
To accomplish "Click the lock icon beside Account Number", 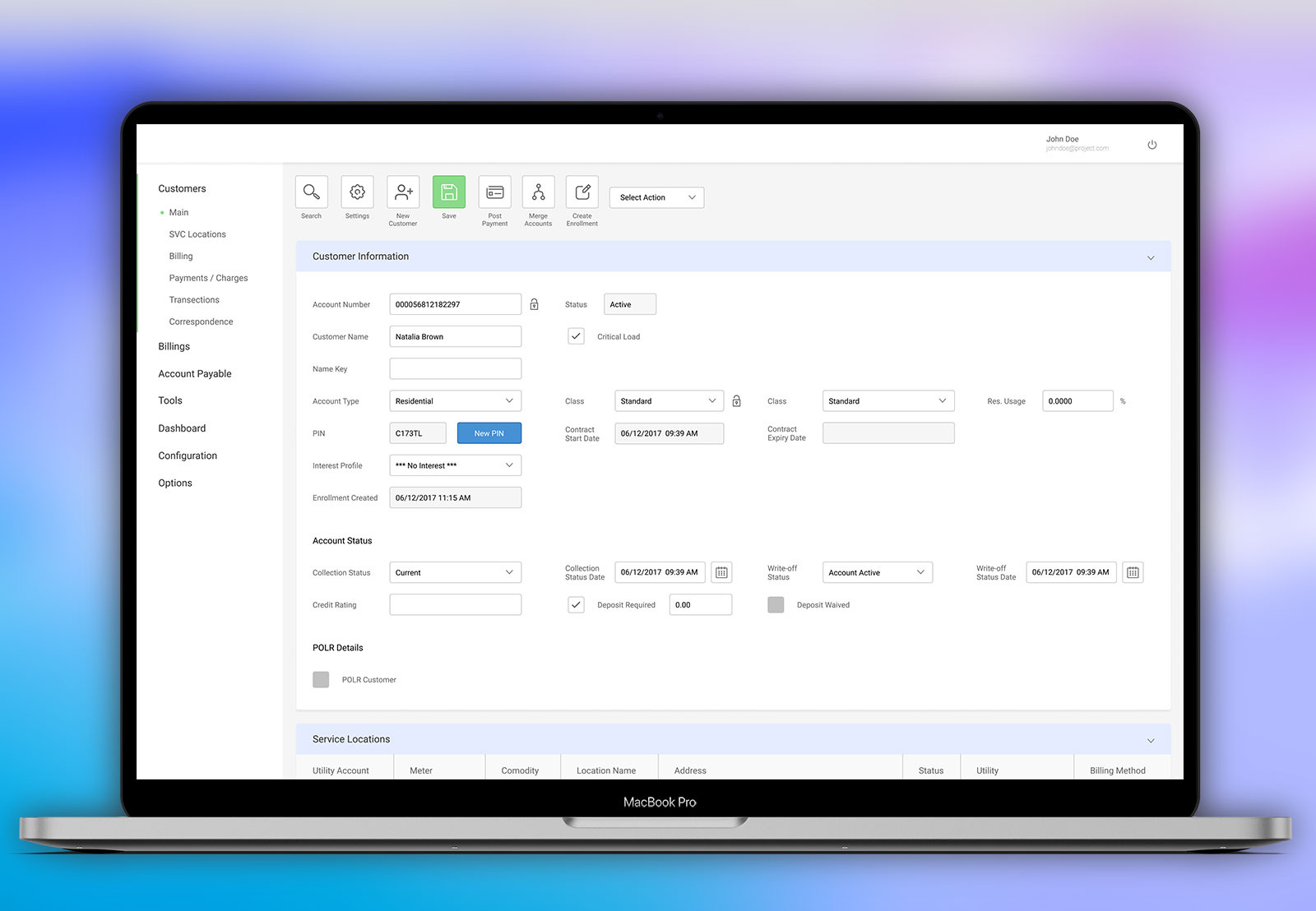I will pos(534,303).
